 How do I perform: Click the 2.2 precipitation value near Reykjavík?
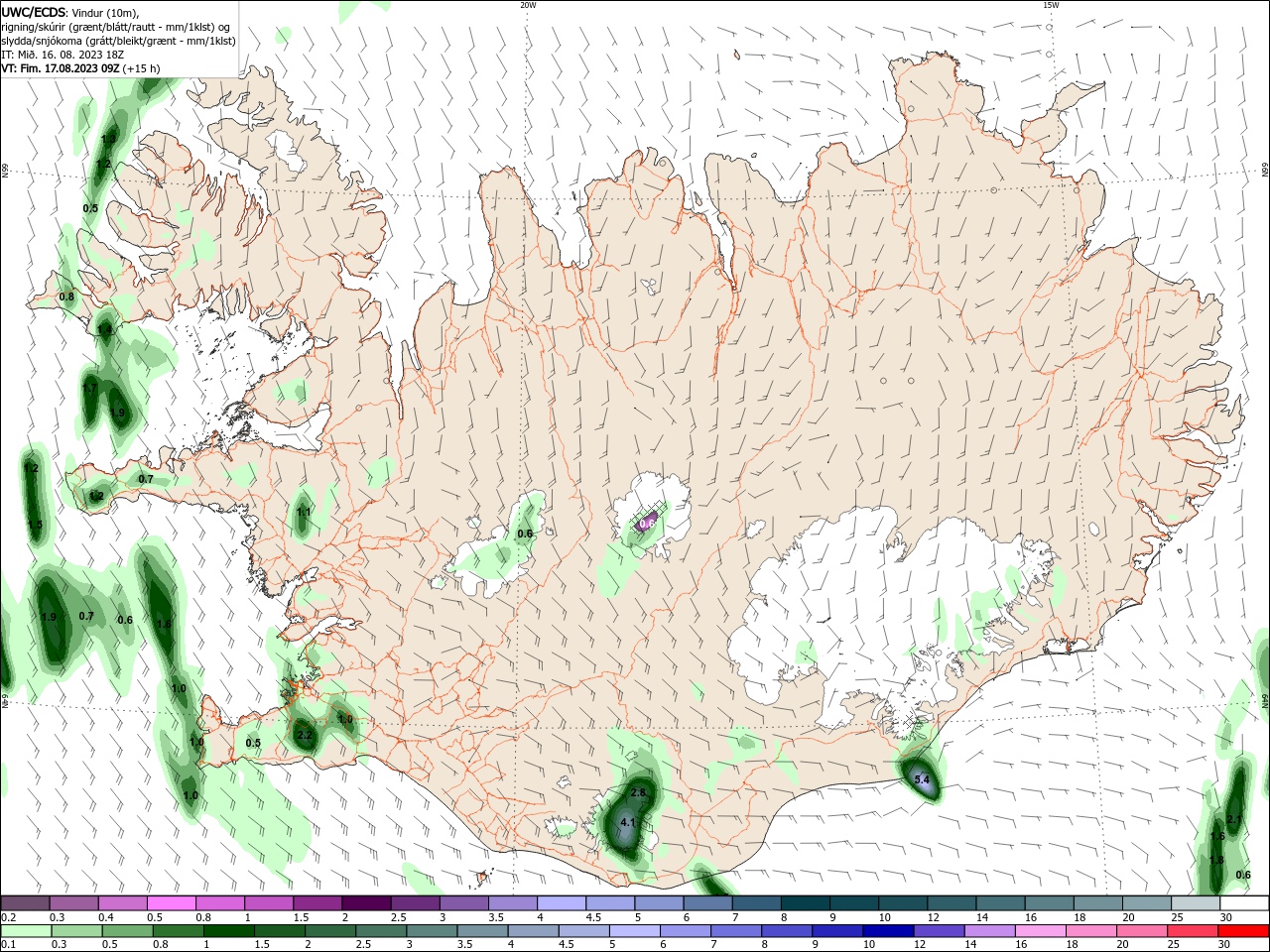(x=305, y=735)
